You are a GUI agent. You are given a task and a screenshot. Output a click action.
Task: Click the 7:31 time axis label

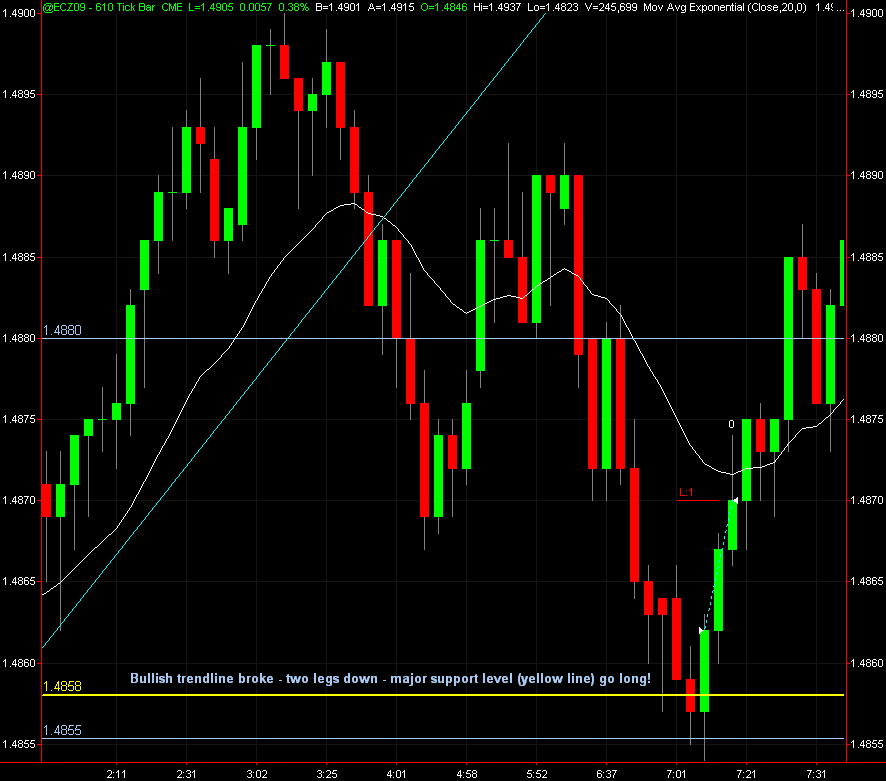816,774
